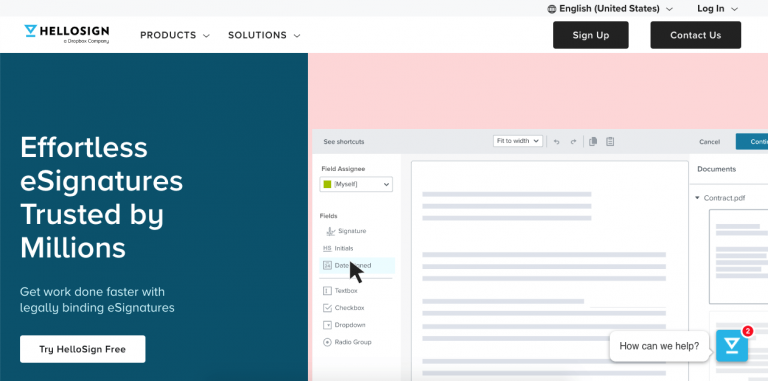Click the green Myself assignee color swatch

(x=328, y=184)
